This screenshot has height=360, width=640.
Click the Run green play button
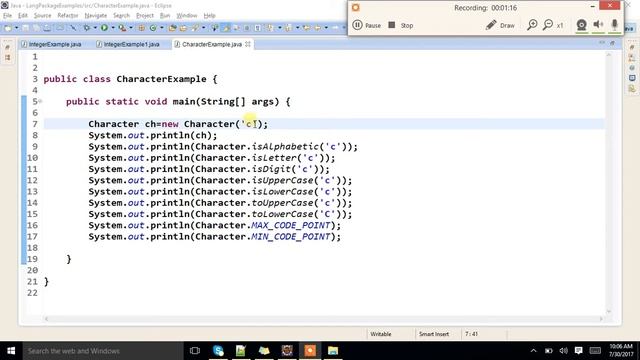[x=104, y=28]
